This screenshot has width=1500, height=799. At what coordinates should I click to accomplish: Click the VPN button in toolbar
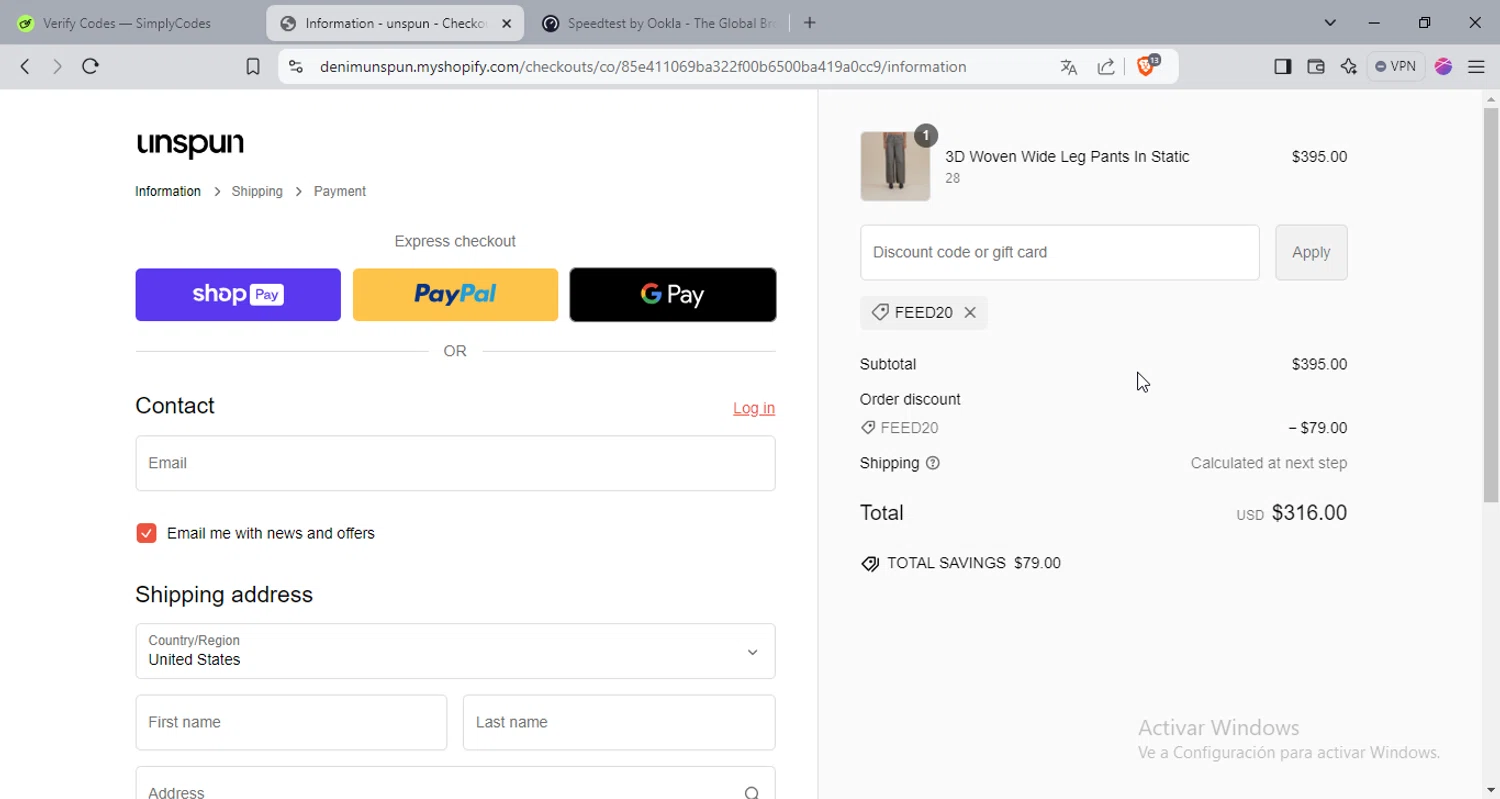1396,66
